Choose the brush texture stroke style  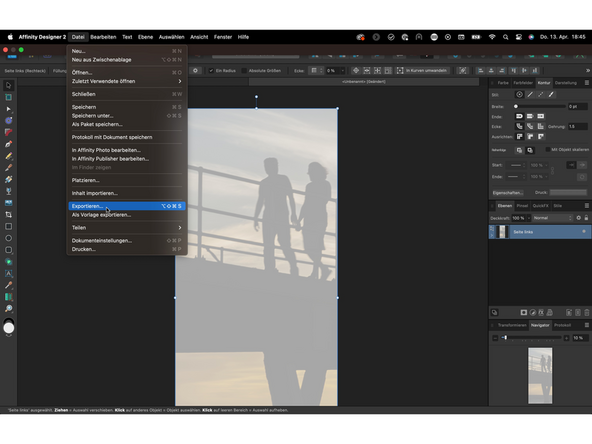click(x=551, y=95)
